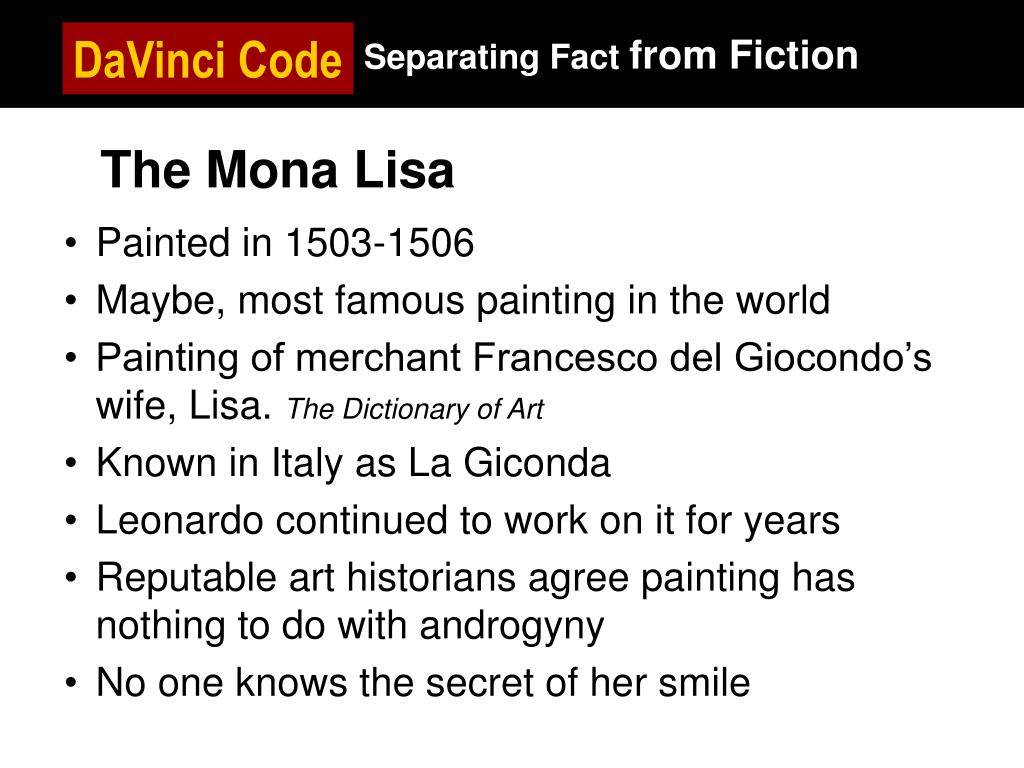Click 'Leonardo continued to work on it' bullet

[x=468, y=520]
